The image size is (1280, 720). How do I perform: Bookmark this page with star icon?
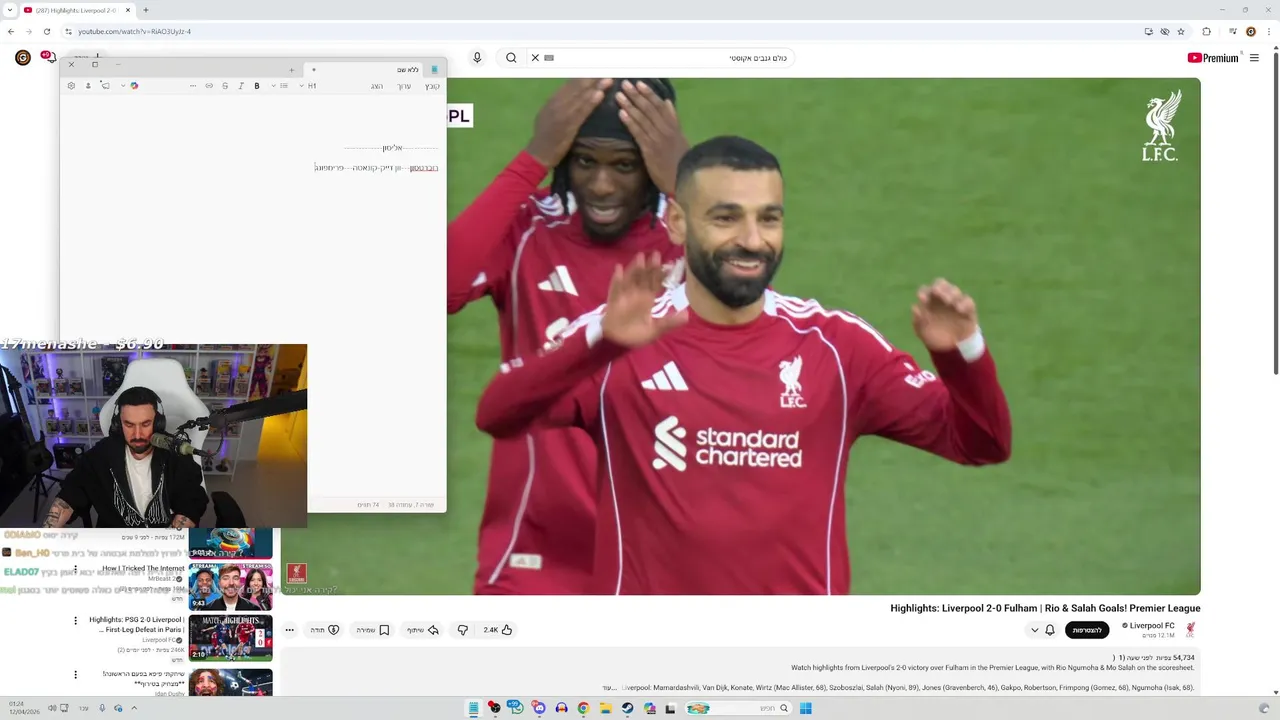[1181, 32]
